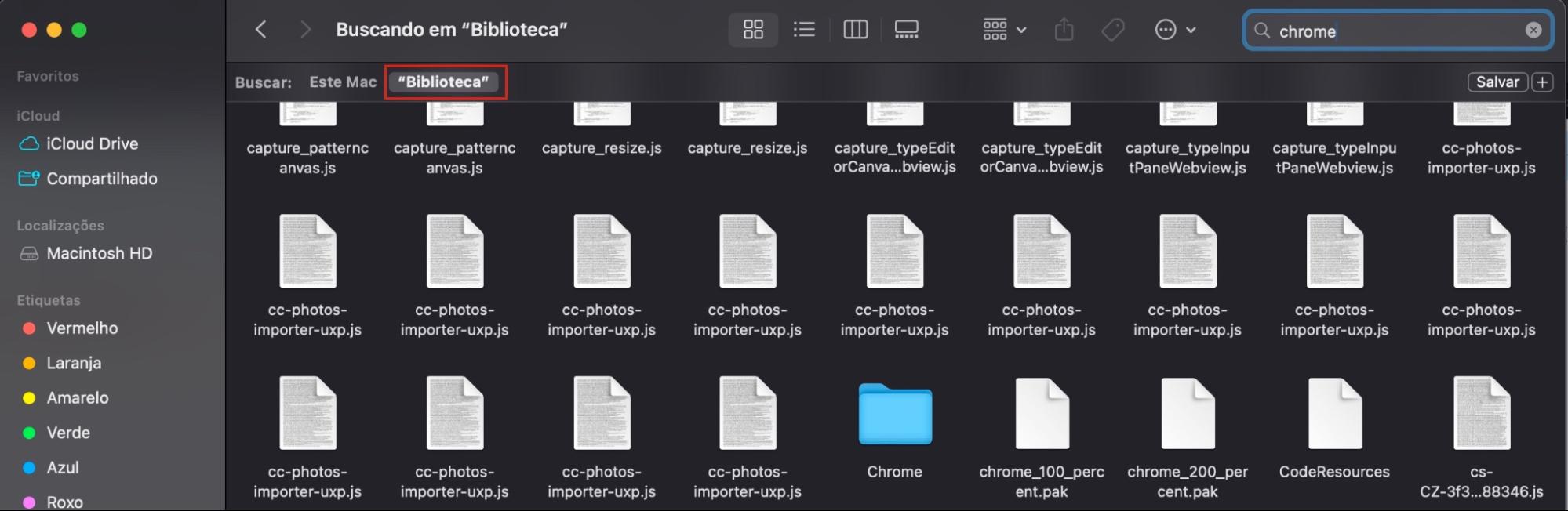Click the Share icon
The width and height of the screenshot is (1568, 511).
pyautogui.click(x=1064, y=30)
